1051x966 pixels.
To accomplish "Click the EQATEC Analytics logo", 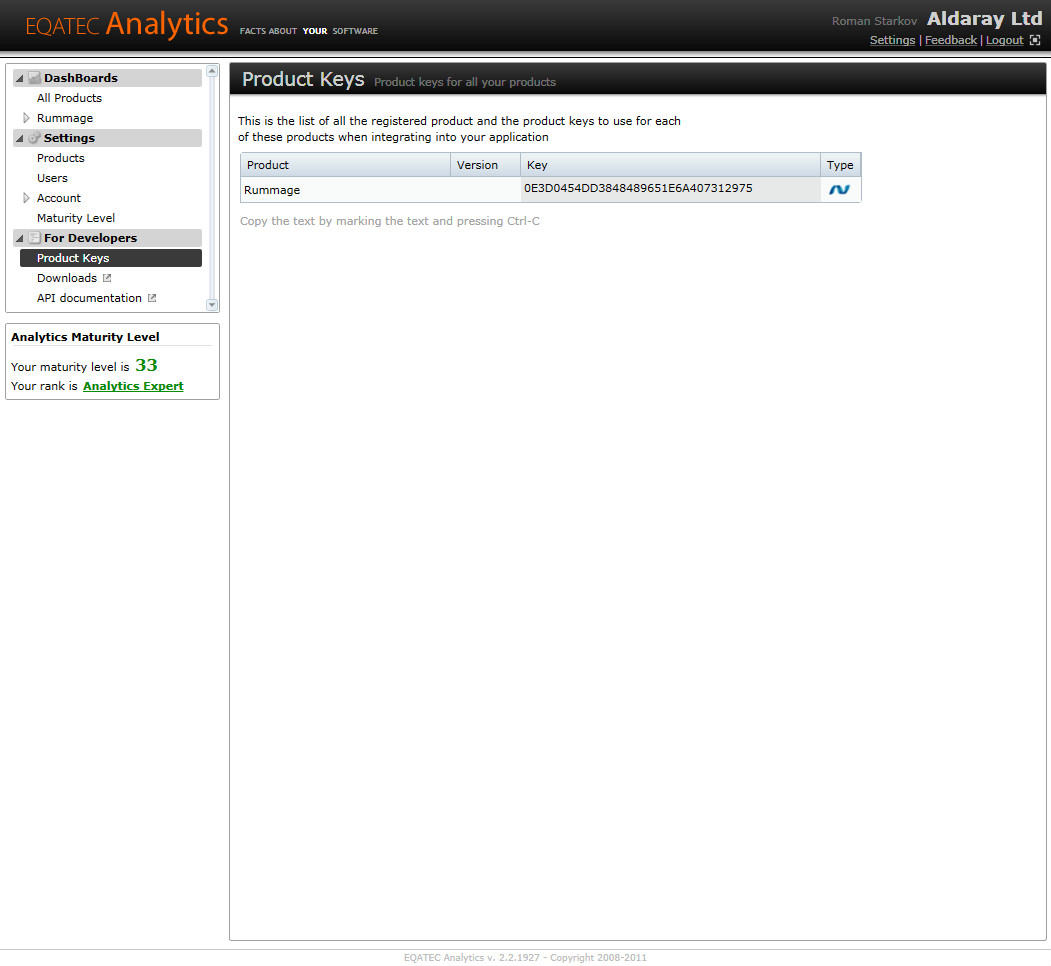I will point(127,25).
